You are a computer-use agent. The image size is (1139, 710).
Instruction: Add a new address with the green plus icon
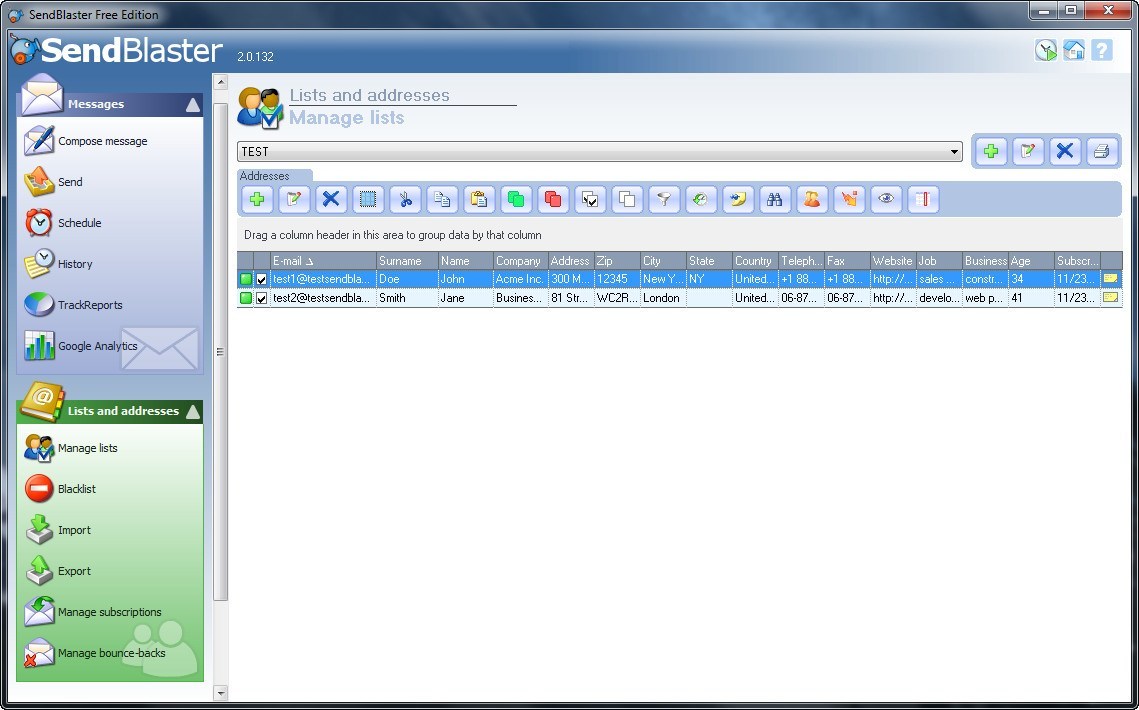[x=257, y=199]
